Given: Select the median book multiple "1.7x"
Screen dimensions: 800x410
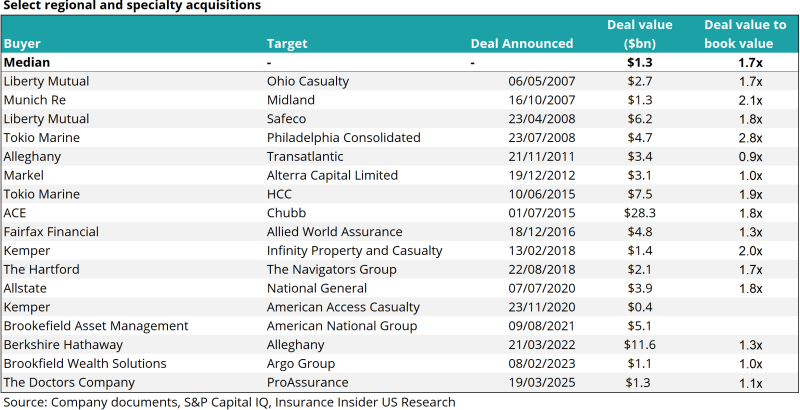Looking at the screenshot, I should pos(749,63).
